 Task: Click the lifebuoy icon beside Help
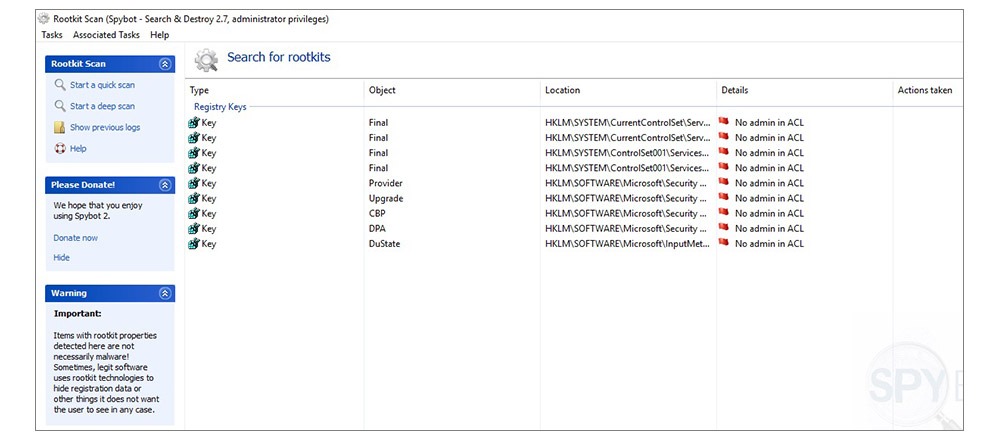coord(60,149)
